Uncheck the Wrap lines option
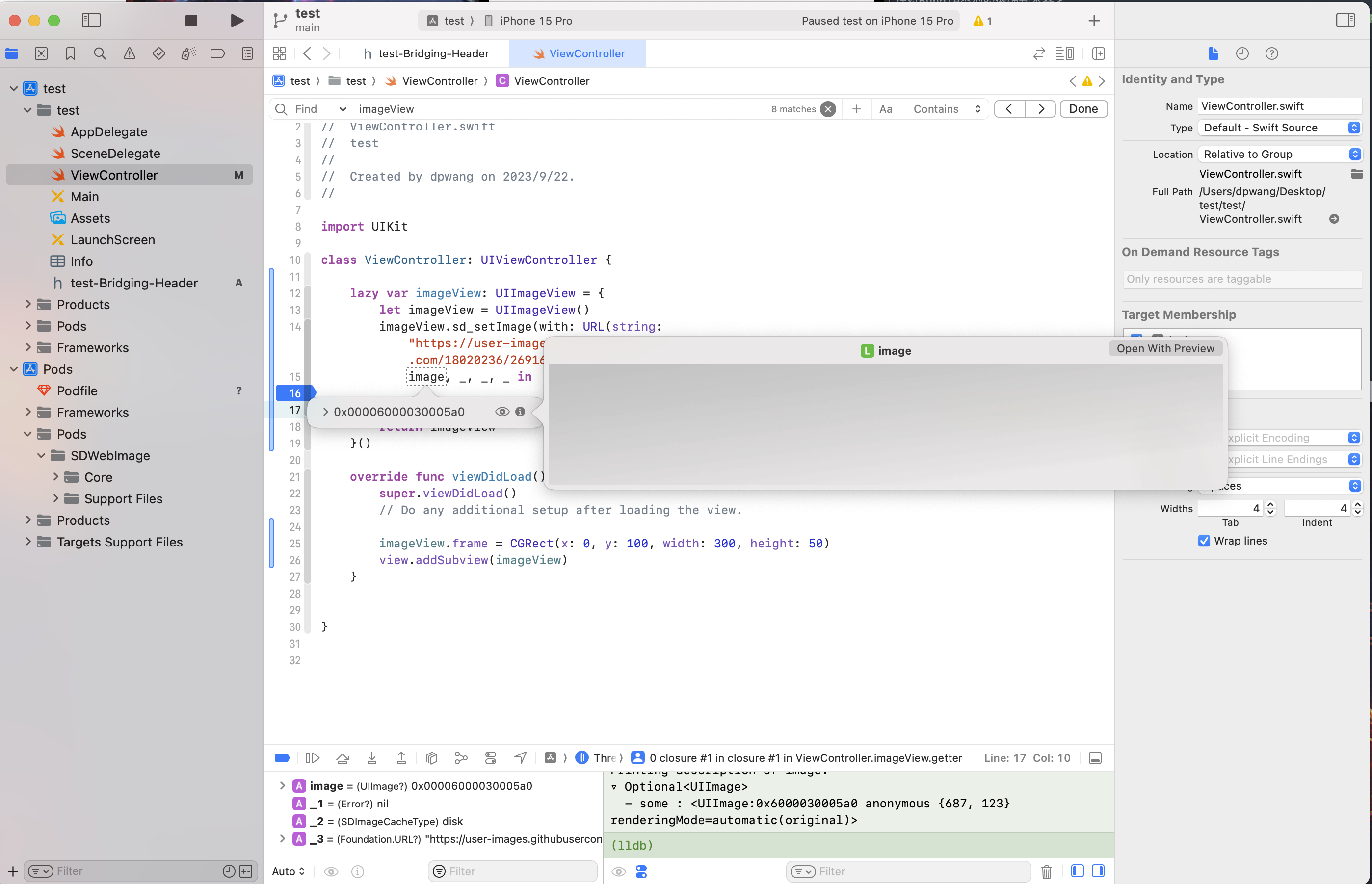Screen dimensions: 1372x884 click(1204, 540)
